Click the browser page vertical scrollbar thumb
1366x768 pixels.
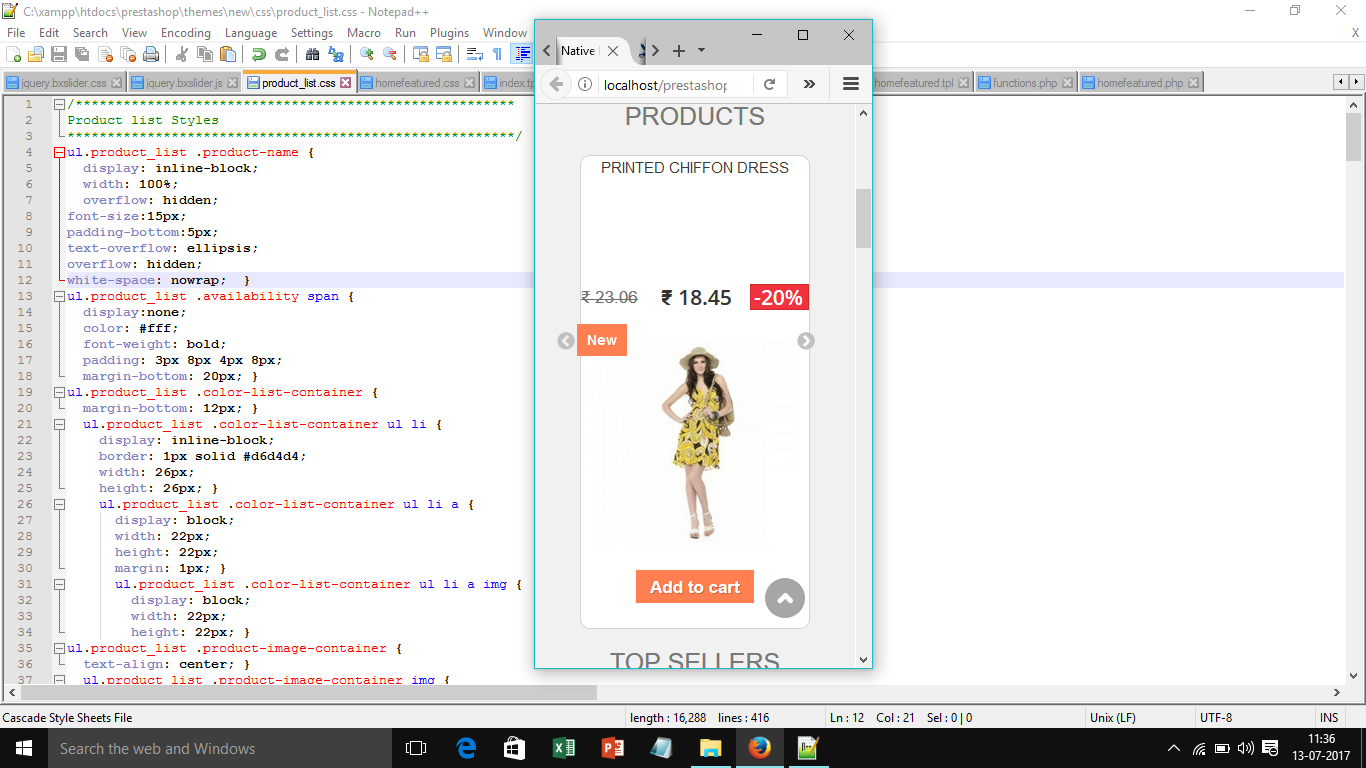tap(864, 217)
